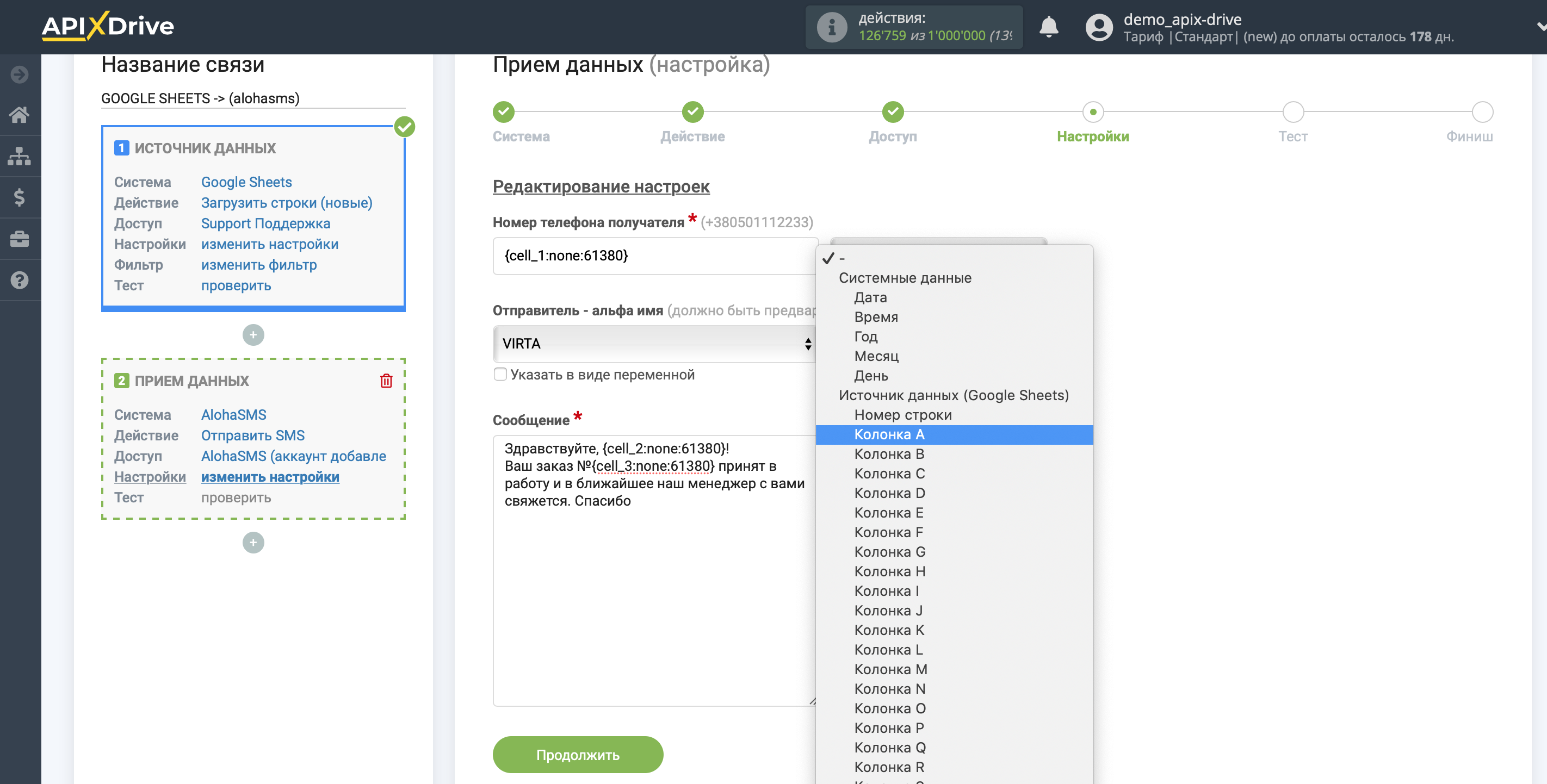Image resolution: width=1547 pixels, height=784 pixels.
Task: Open Загрузить строки (новые) link
Action: tap(287, 203)
